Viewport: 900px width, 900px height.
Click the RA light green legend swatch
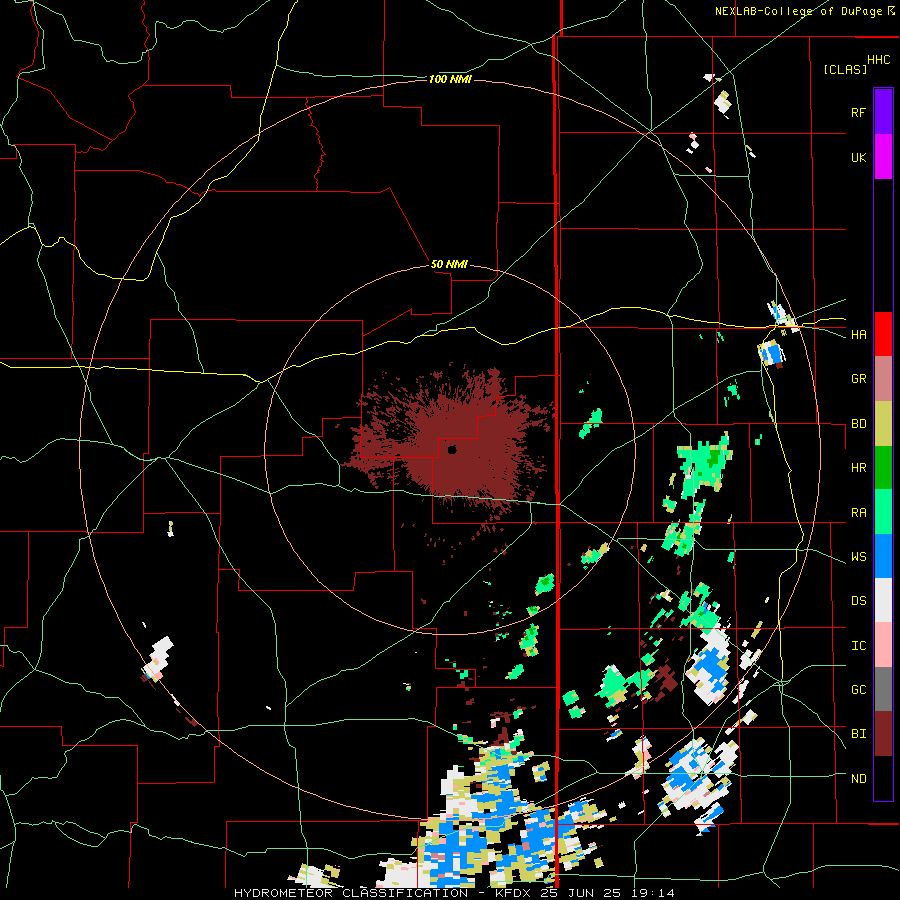[883, 512]
